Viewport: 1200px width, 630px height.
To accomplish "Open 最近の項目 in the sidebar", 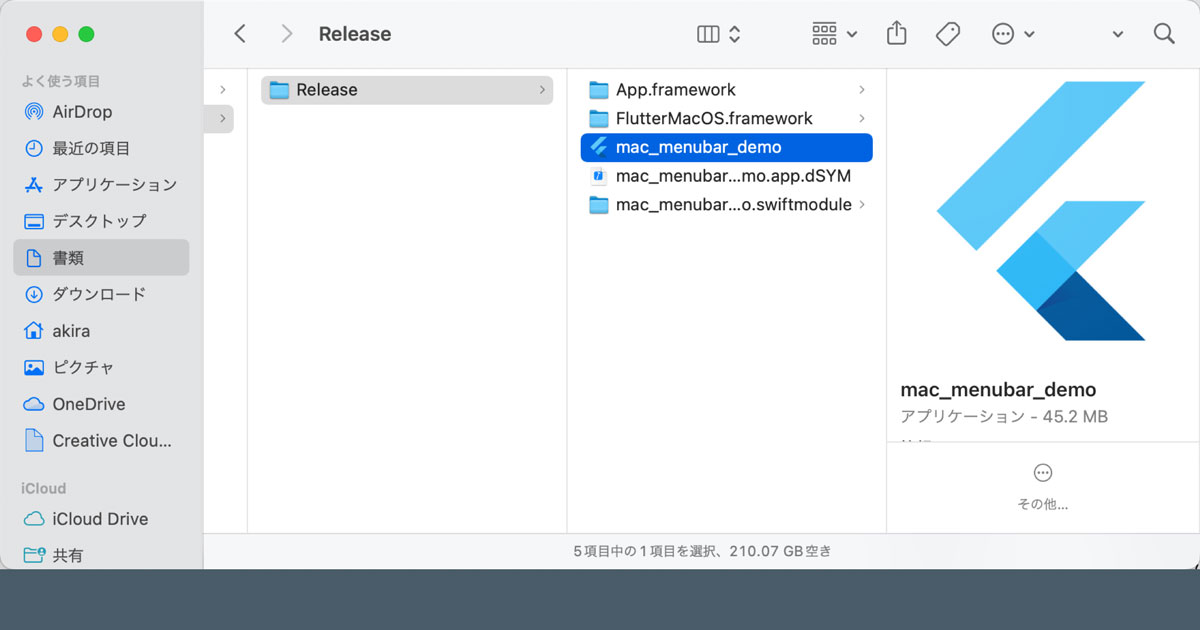I will tap(101, 148).
